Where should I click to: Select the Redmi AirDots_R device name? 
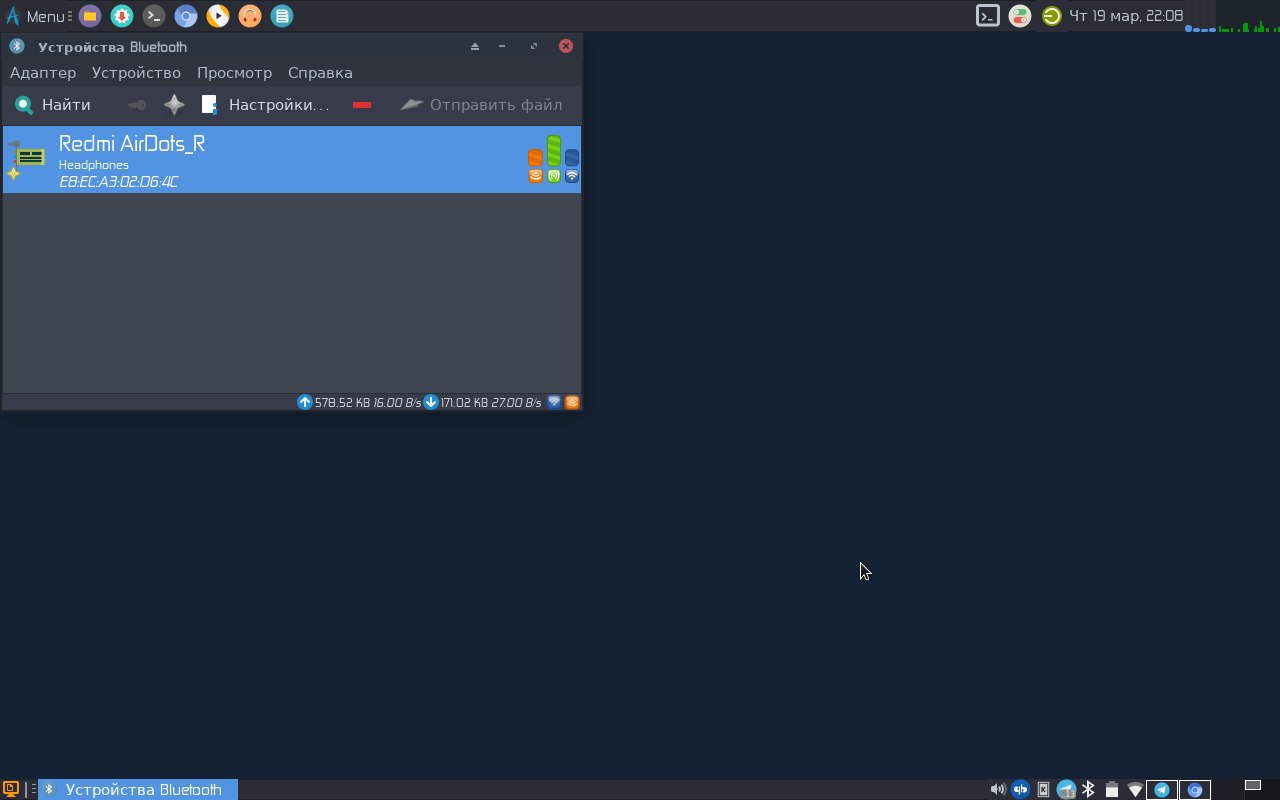132,143
